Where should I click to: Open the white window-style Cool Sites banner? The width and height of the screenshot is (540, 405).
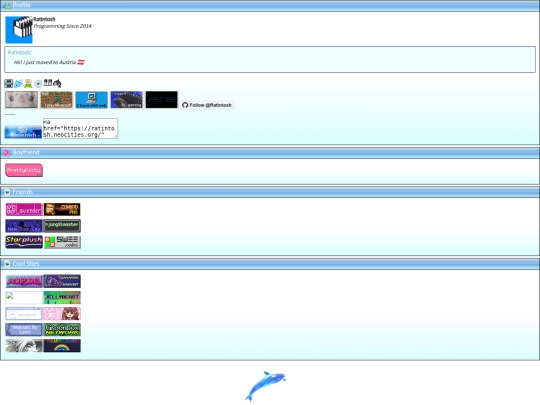pyautogui.click(x=24, y=314)
